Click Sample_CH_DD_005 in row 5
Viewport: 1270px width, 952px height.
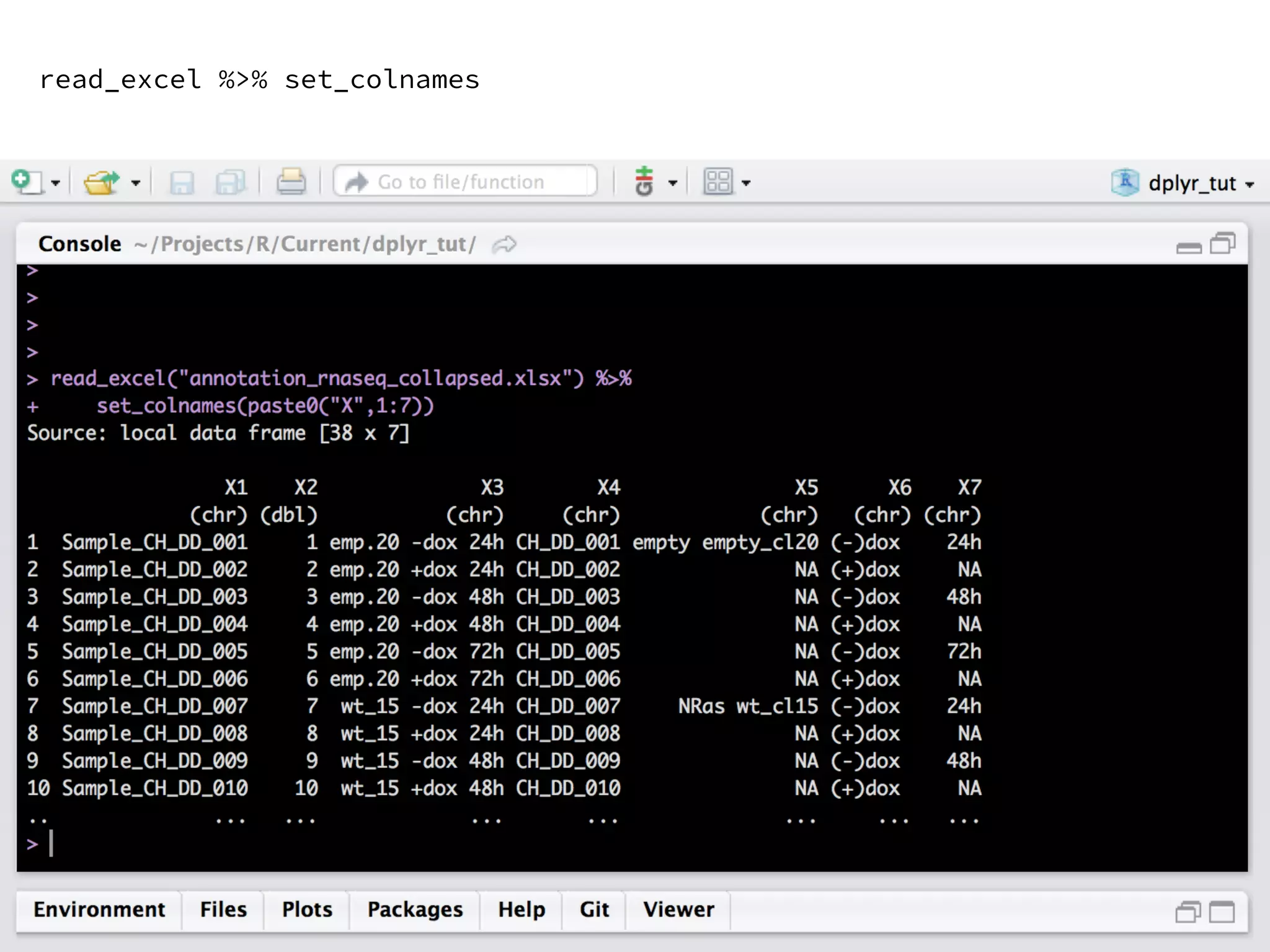(x=154, y=651)
